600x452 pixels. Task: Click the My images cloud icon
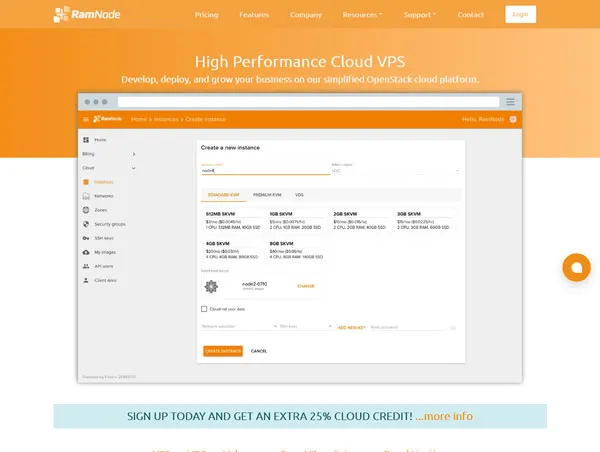point(86,252)
